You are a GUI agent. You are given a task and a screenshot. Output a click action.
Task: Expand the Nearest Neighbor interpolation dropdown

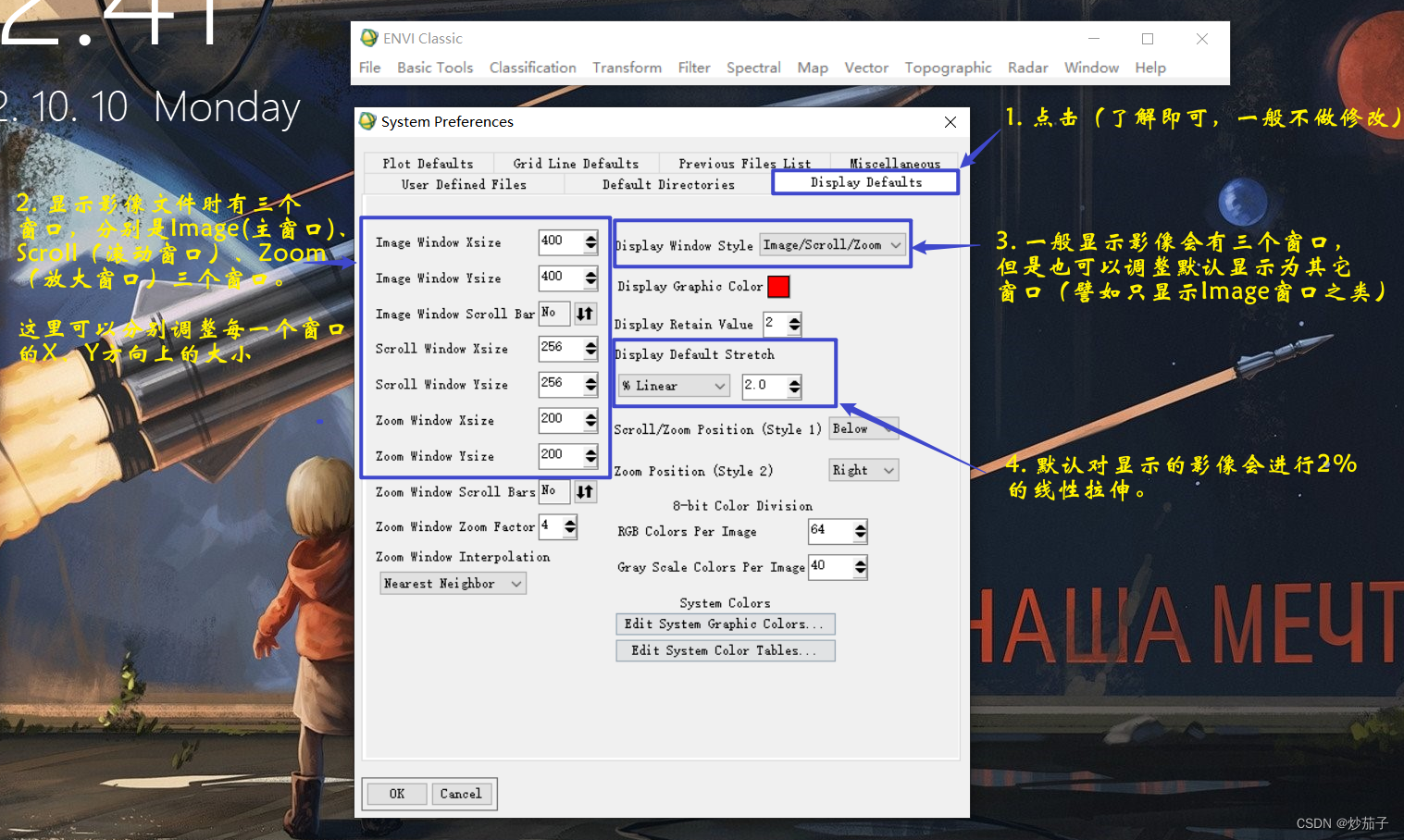pos(453,583)
